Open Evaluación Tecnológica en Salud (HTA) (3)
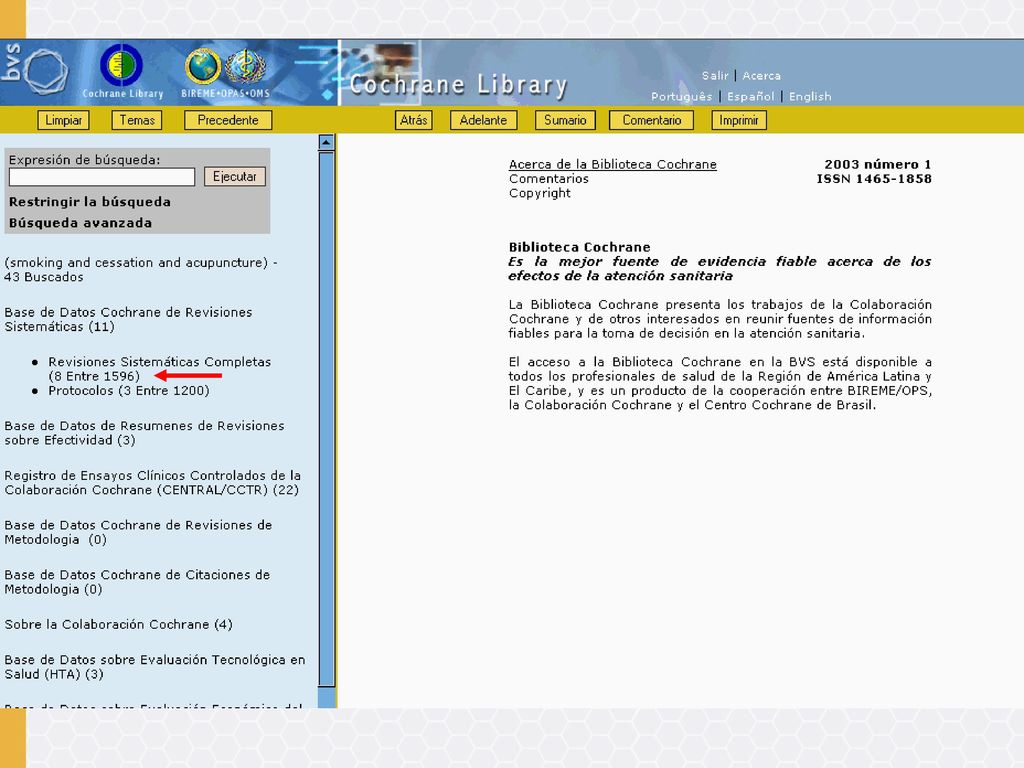 pyautogui.click(x=155, y=667)
